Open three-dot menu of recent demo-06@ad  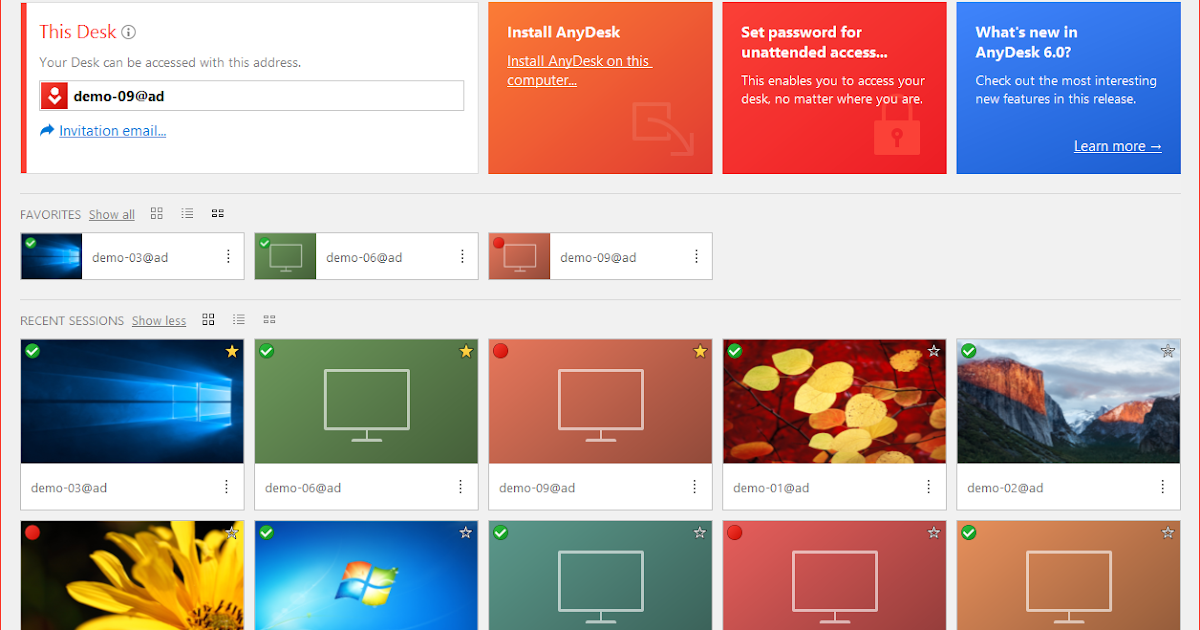tap(461, 487)
